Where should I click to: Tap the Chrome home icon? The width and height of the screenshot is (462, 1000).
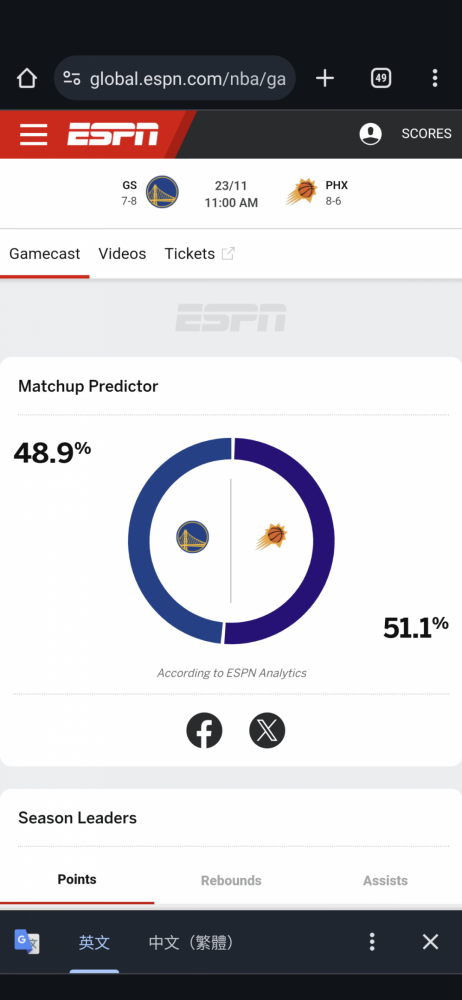click(27, 78)
